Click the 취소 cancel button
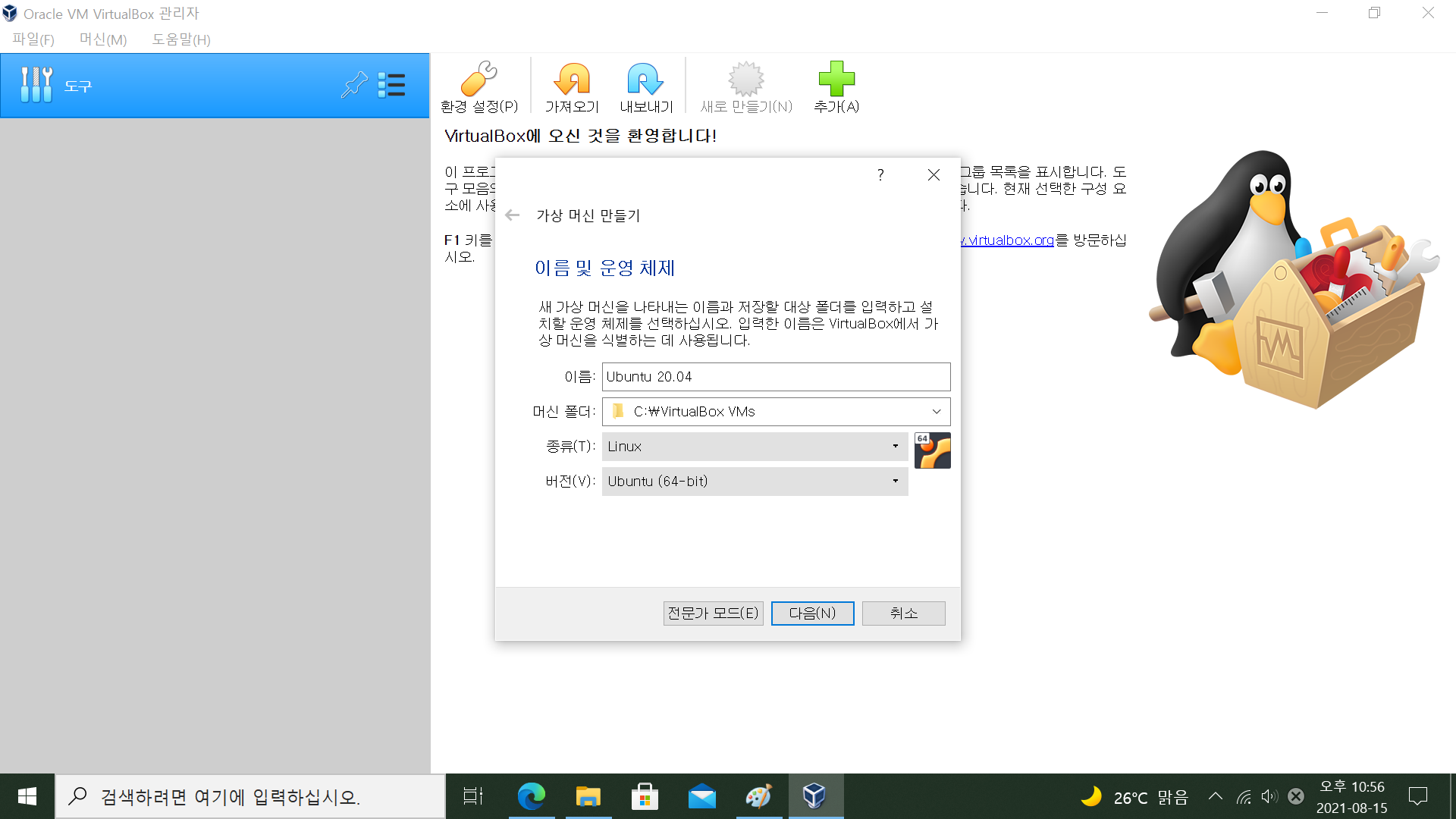This screenshot has height=819, width=1456. point(903,613)
